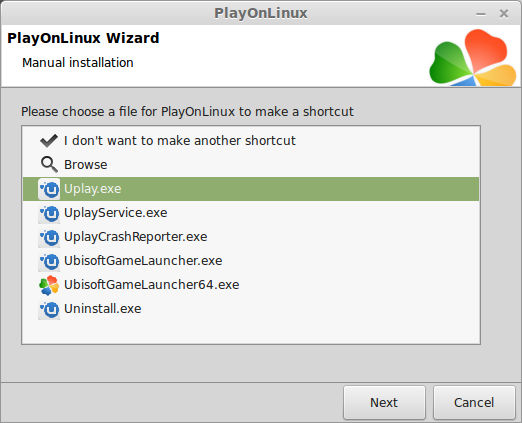Select UbisoftGameLauncher.exe entry text
Viewport: 522px width, 423px height.
pyautogui.click(x=143, y=261)
